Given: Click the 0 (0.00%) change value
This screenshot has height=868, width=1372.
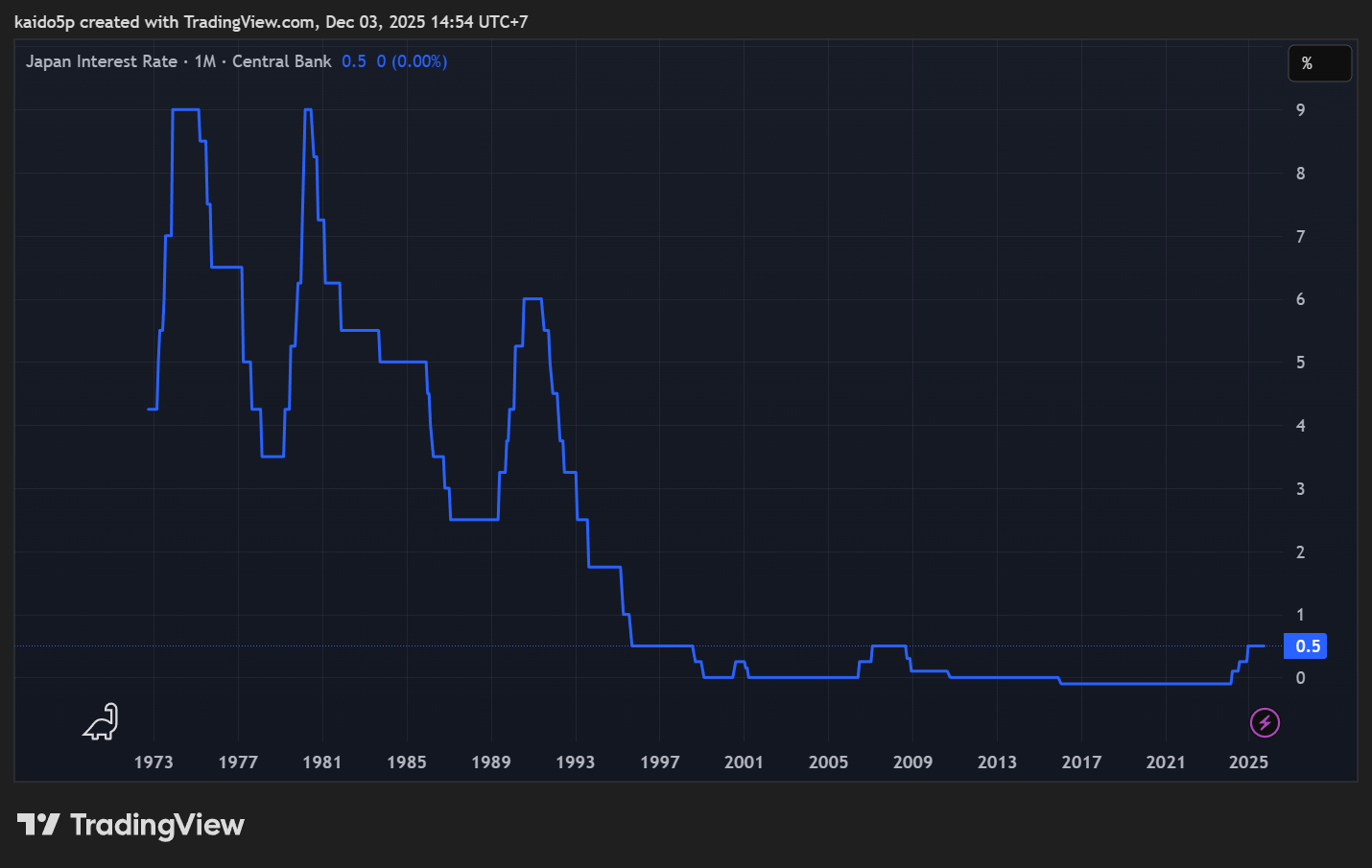Looking at the screenshot, I should tap(412, 61).
